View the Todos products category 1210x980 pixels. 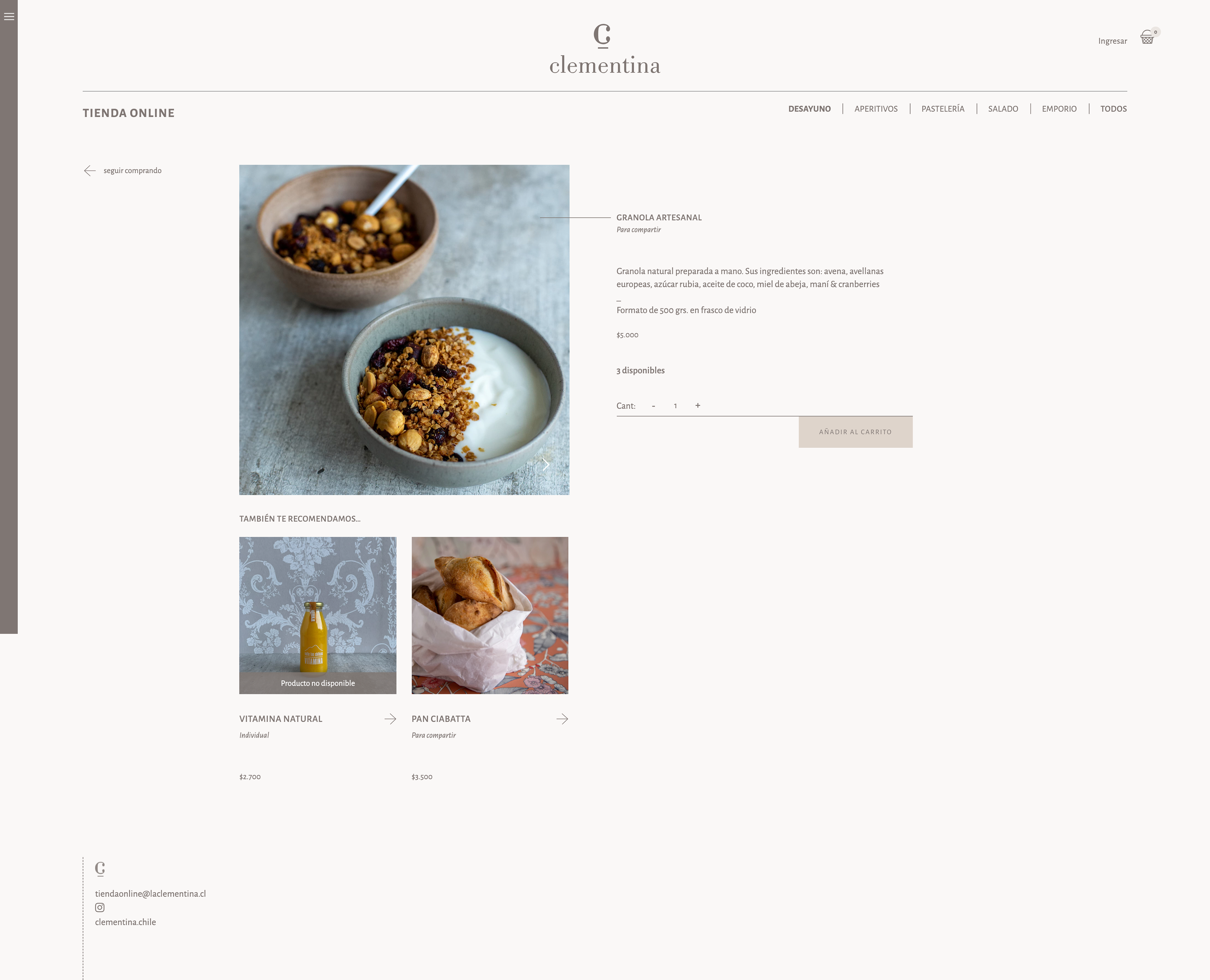1113,109
